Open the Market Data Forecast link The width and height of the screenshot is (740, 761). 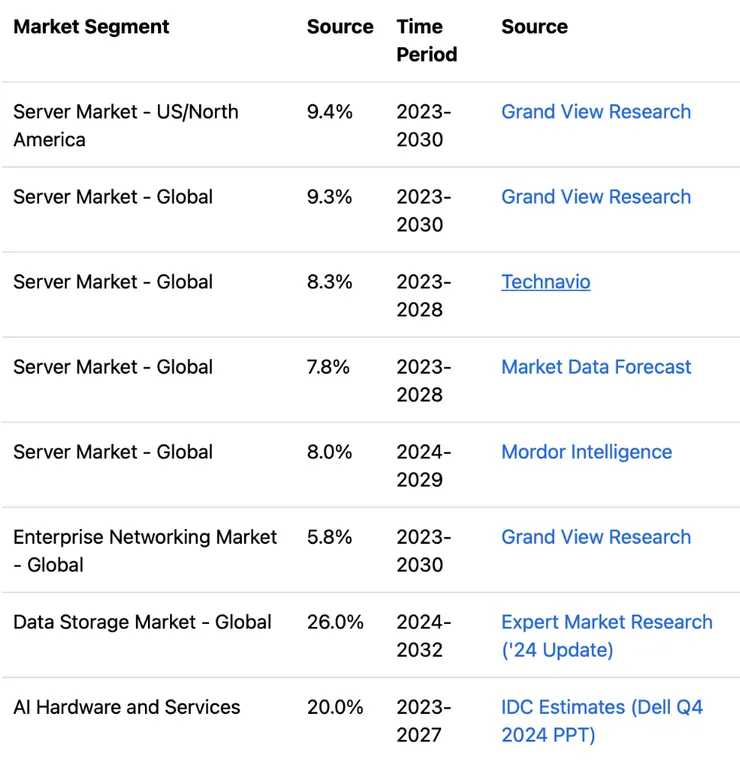[596, 367]
